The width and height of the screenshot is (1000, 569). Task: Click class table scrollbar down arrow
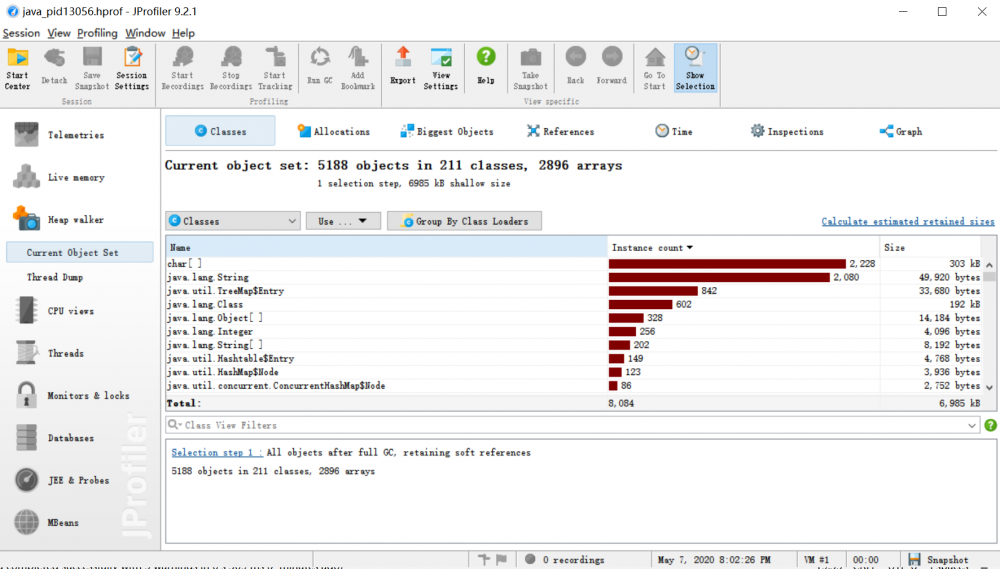[x=989, y=387]
